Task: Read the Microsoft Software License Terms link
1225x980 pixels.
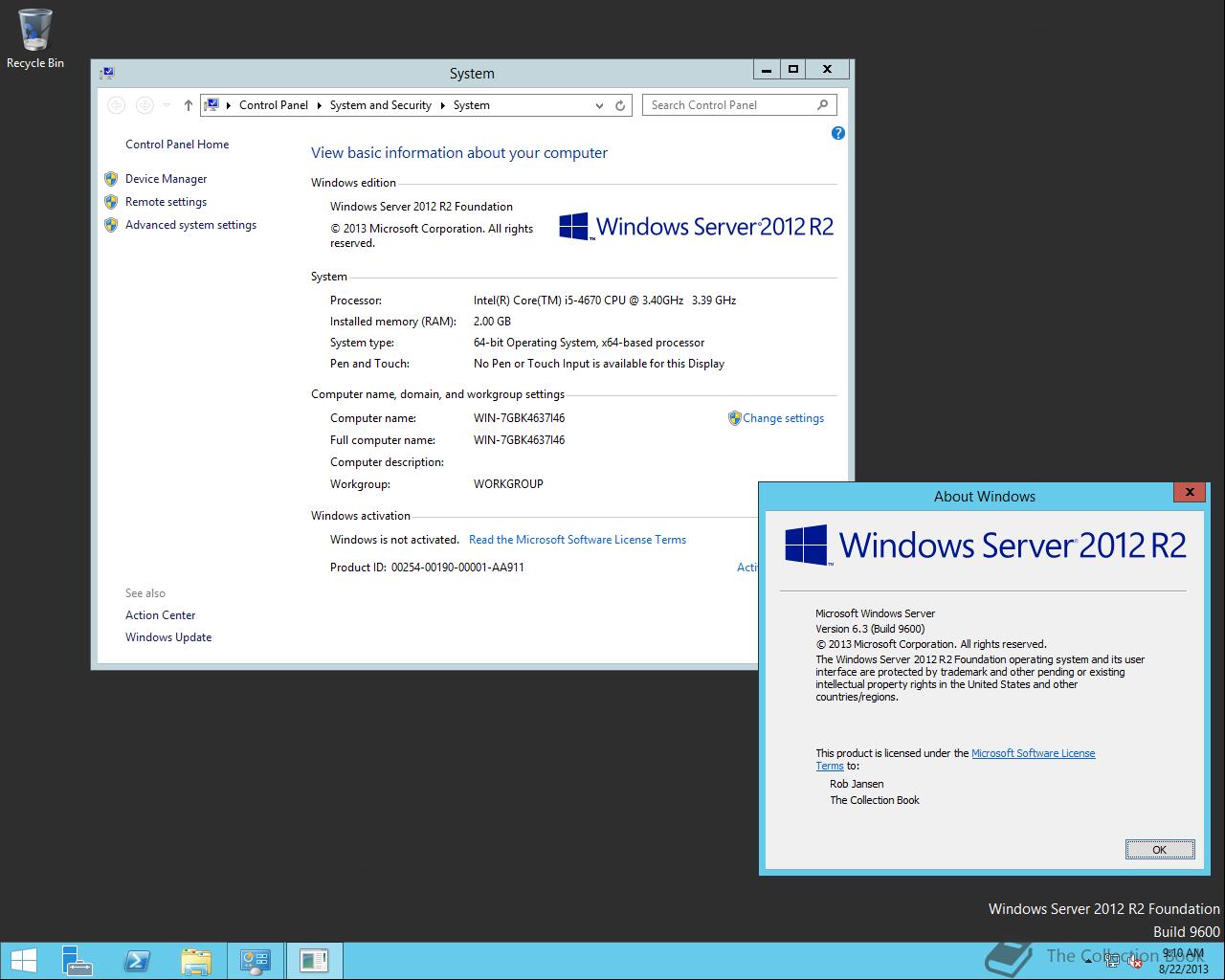Action: [577, 540]
